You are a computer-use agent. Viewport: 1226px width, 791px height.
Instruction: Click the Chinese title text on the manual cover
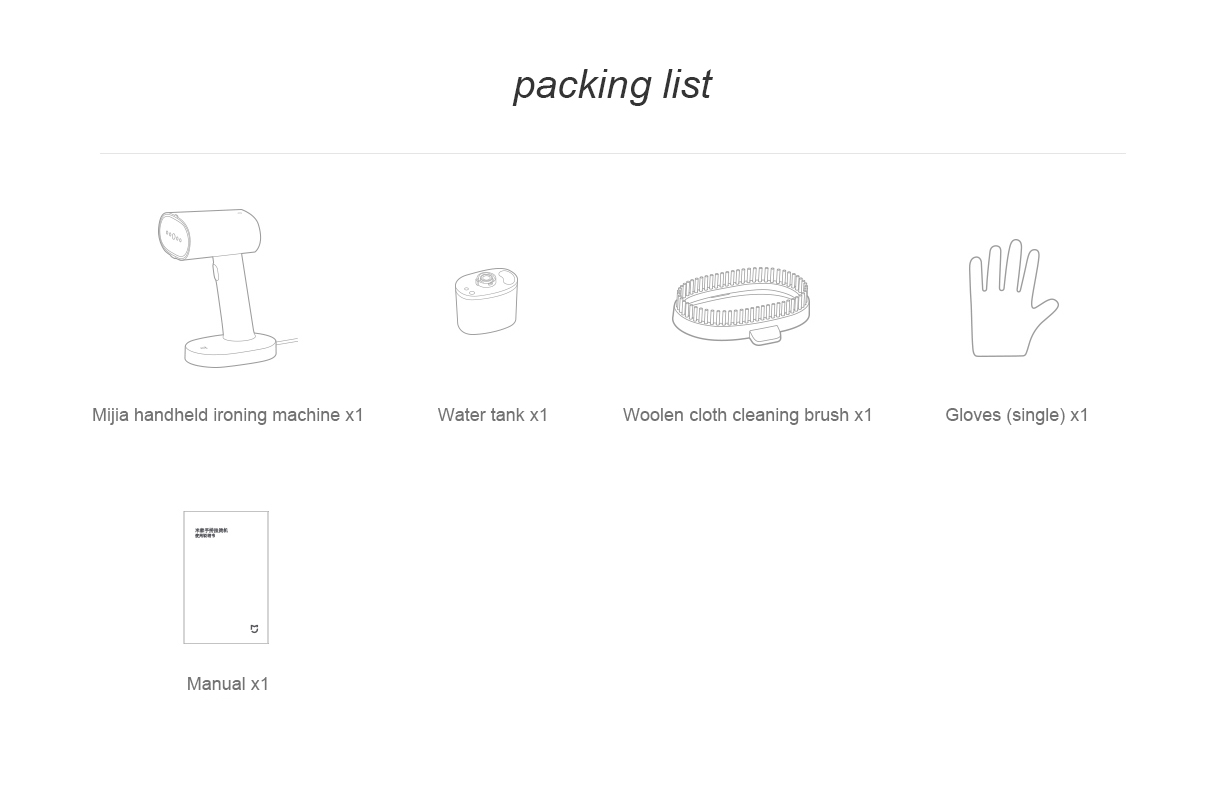pyautogui.click(x=211, y=533)
